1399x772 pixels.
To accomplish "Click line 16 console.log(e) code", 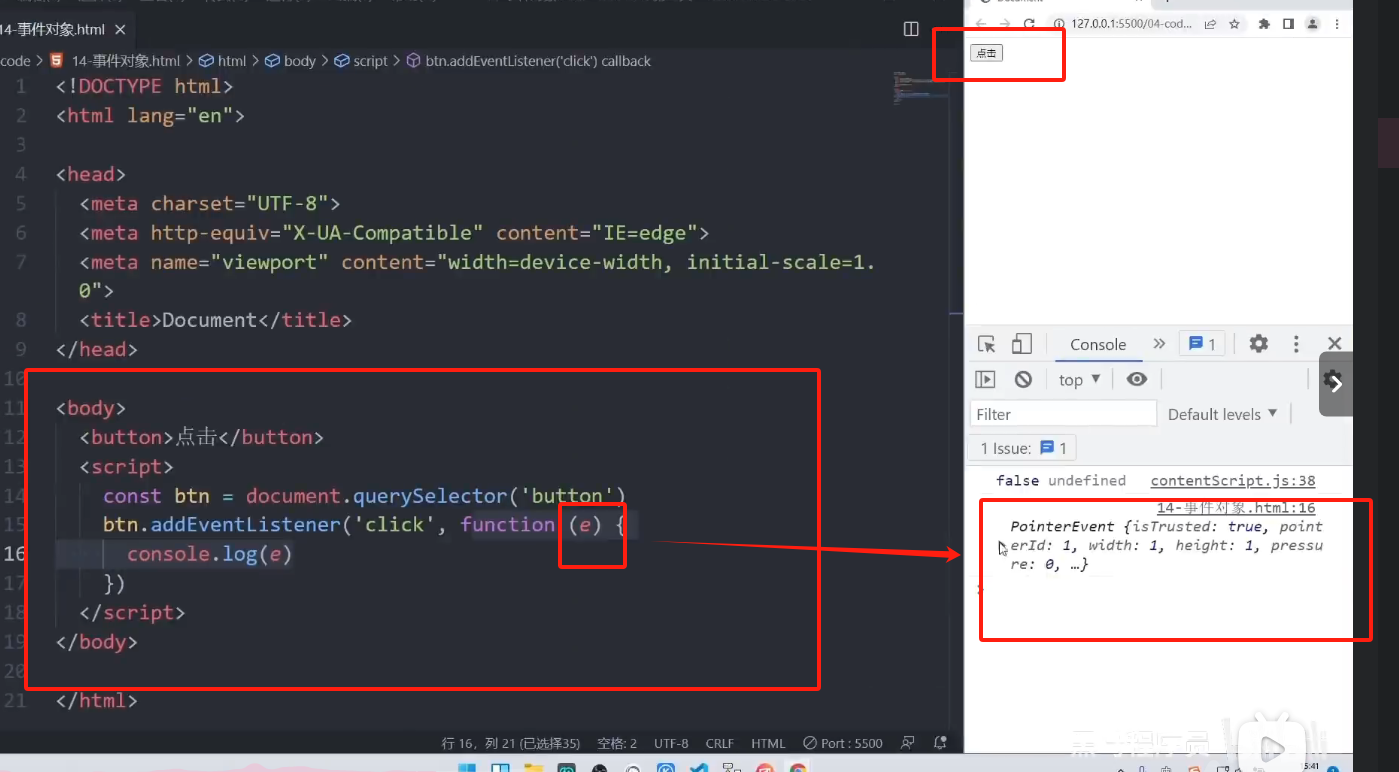I will point(210,554).
